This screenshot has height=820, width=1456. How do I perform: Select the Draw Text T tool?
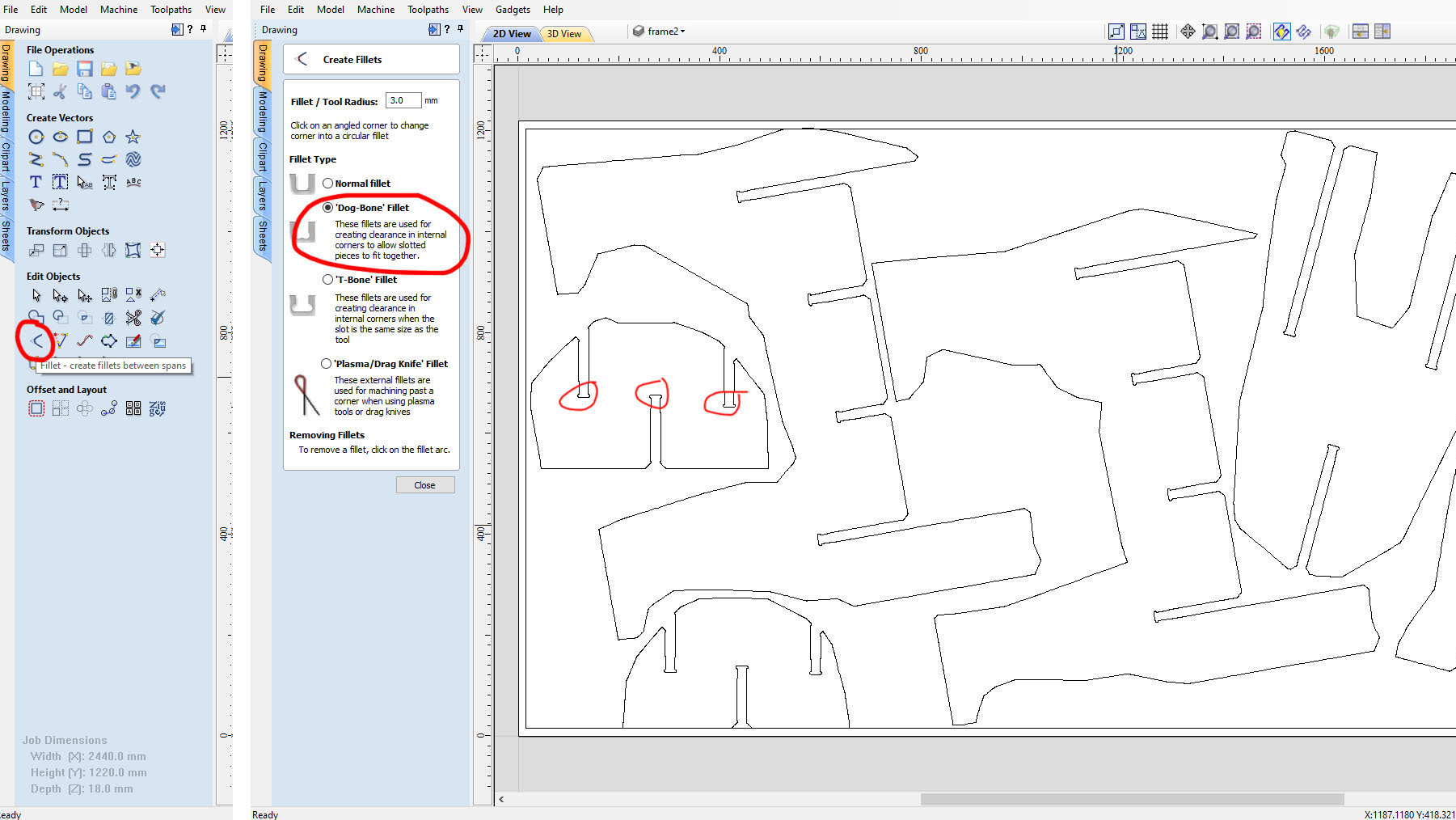[36, 182]
